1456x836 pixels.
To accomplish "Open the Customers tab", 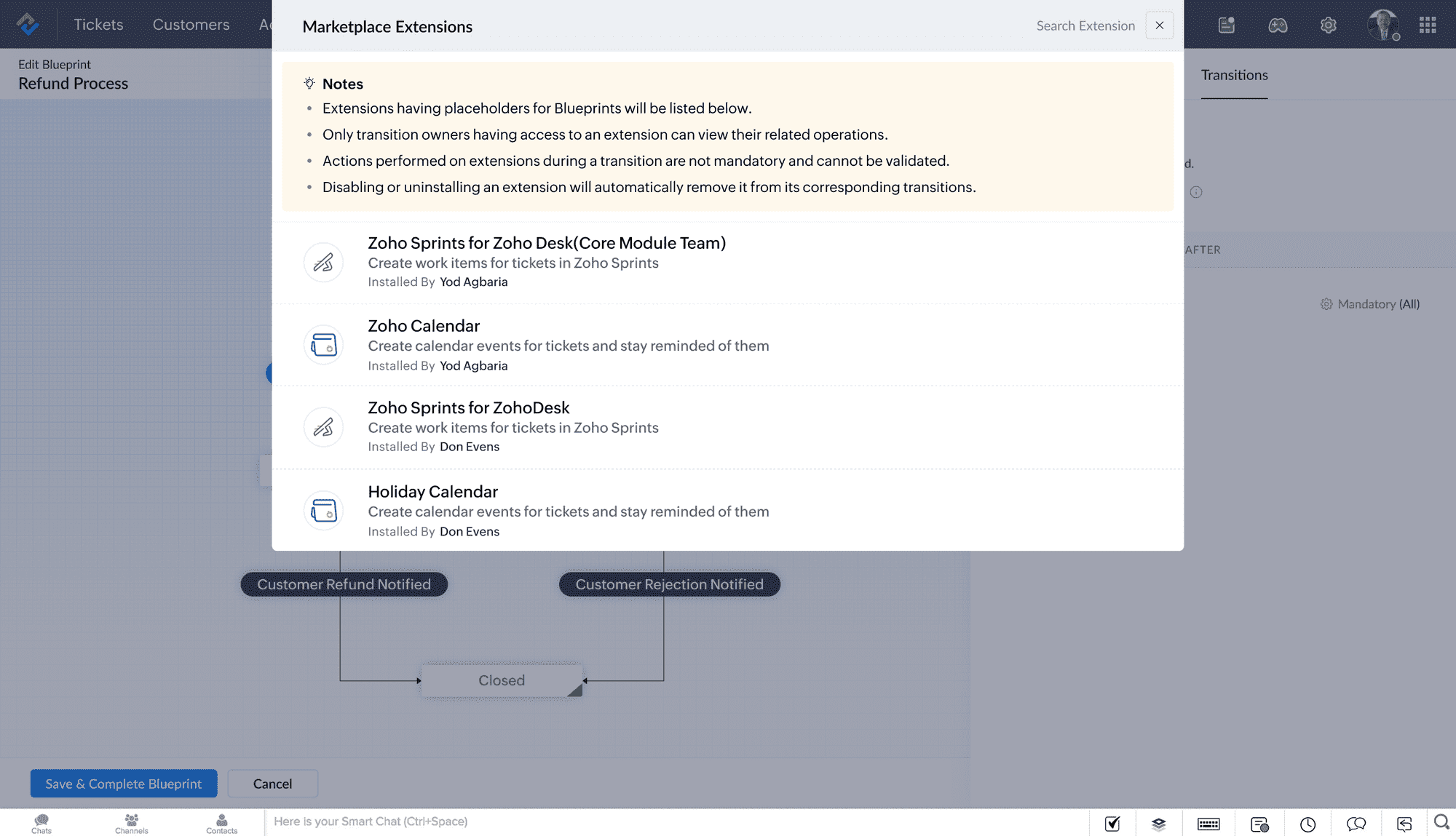I will pos(191,25).
